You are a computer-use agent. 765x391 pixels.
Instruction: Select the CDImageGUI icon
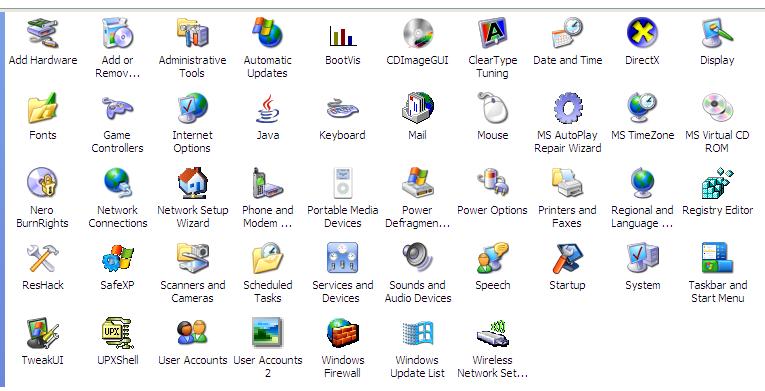(418, 34)
